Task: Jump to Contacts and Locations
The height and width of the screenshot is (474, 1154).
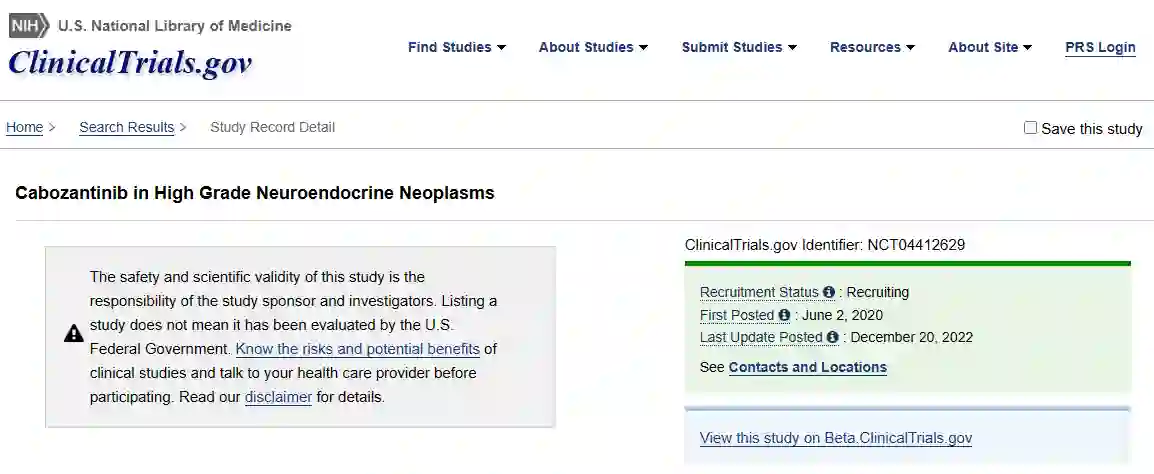Action: coord(807,367)
